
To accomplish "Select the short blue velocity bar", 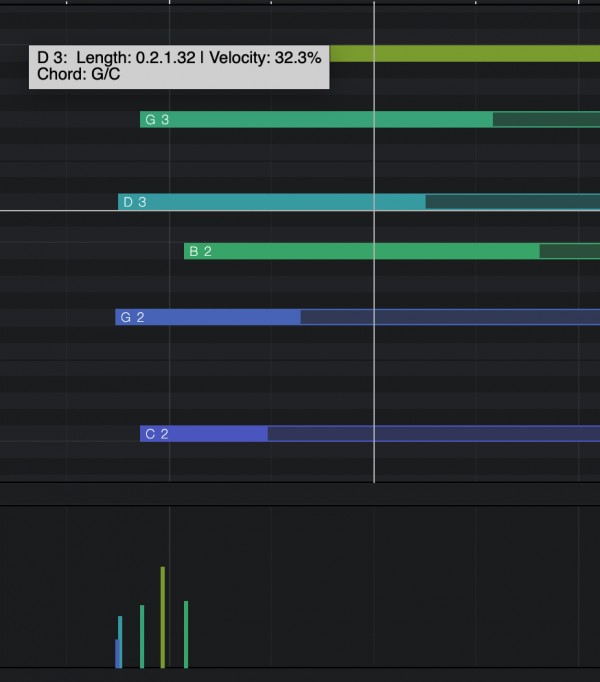I will [x=117, y=654].
